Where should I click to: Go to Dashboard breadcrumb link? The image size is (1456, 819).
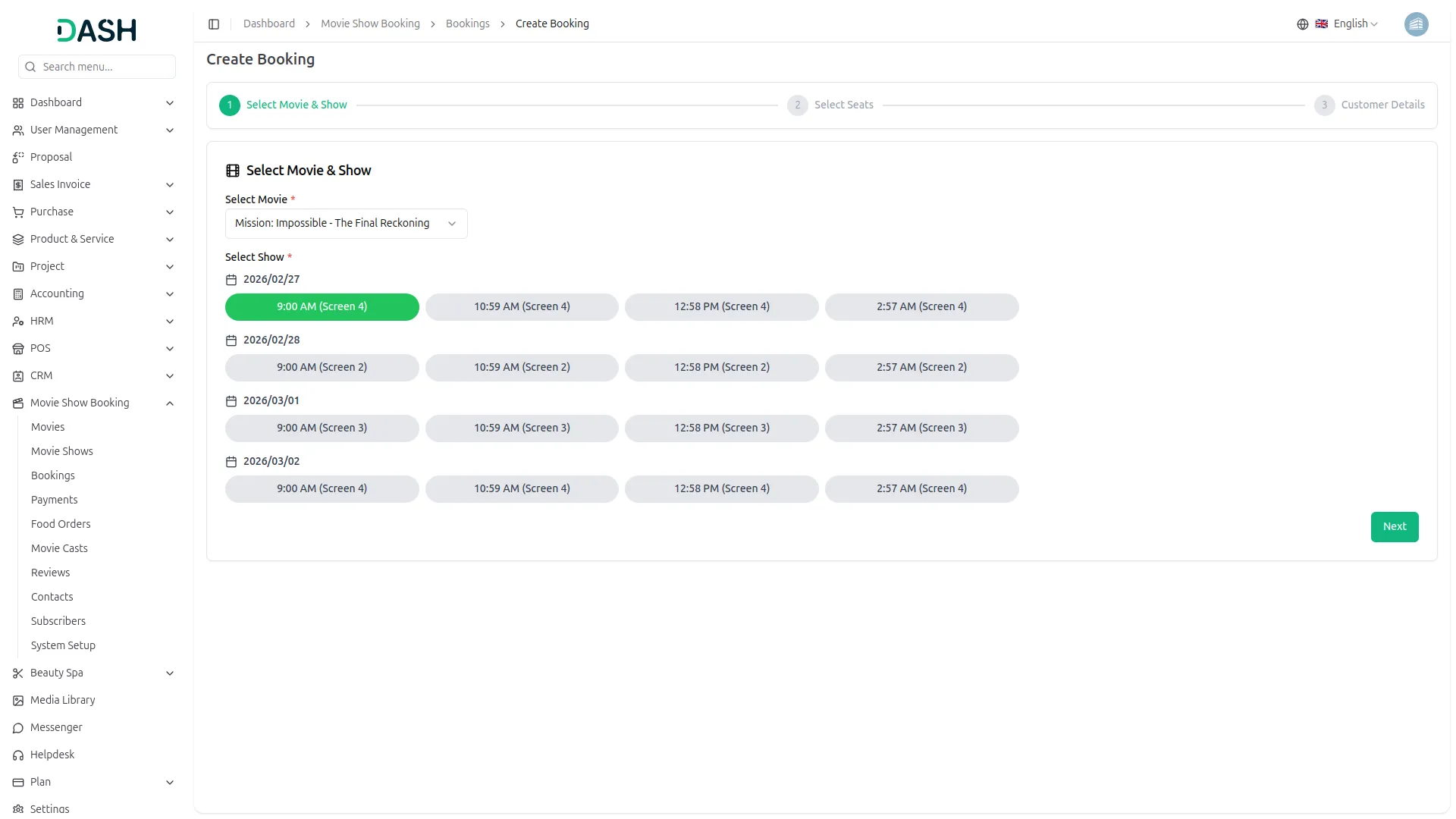click(269, 24)
